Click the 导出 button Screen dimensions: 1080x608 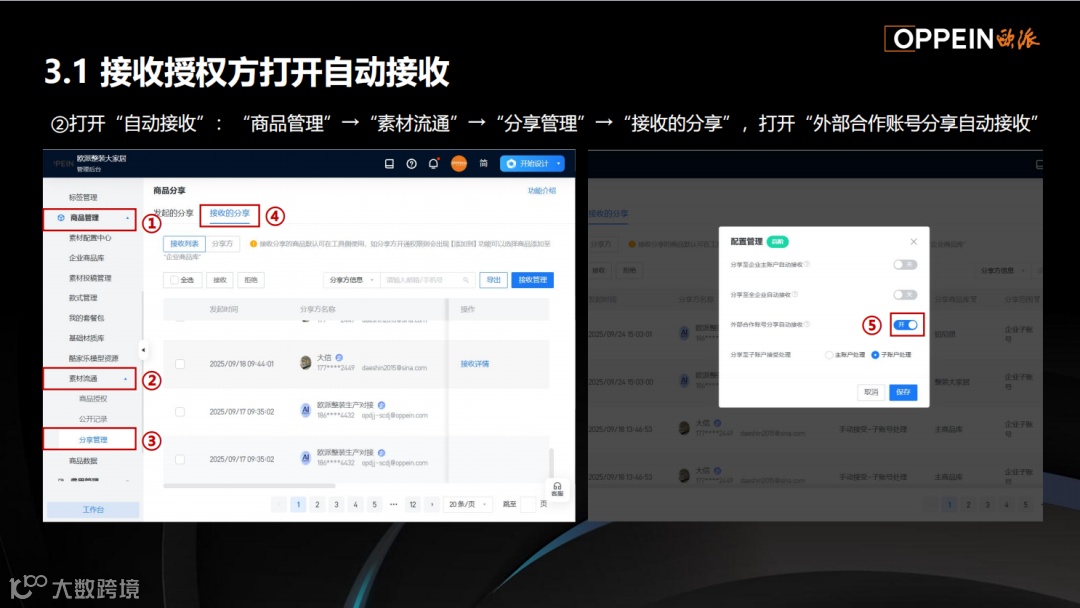(x=494, y=280)
